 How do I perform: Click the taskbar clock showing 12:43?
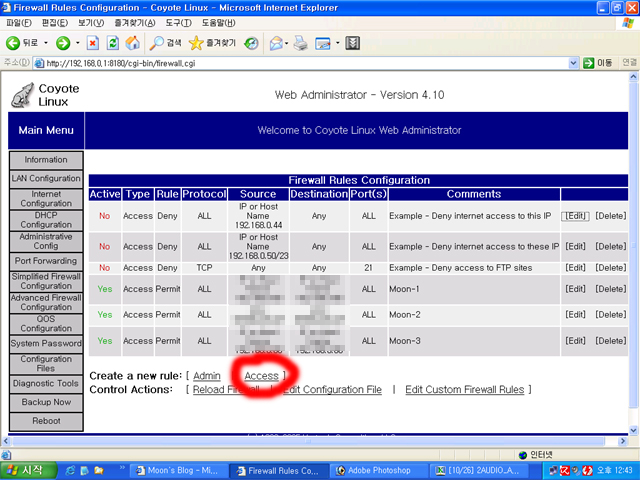point(615,471)
